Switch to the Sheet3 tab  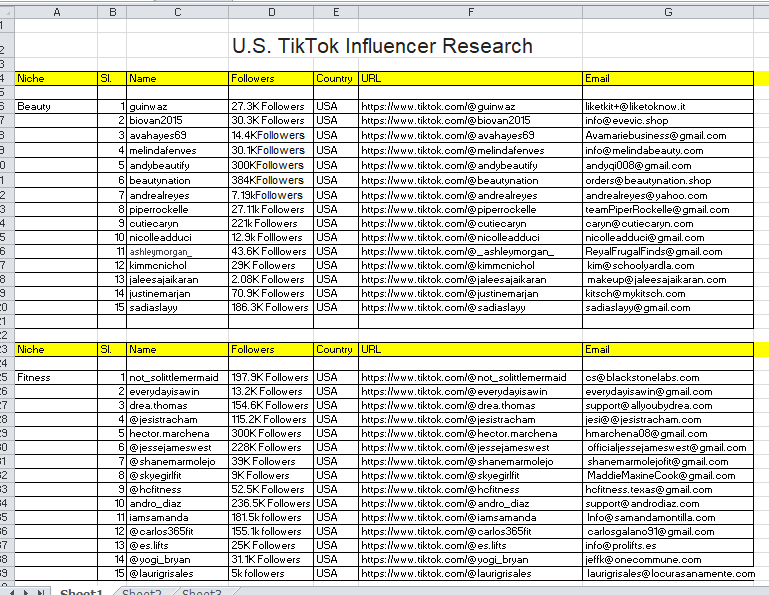tap(201, 592)
